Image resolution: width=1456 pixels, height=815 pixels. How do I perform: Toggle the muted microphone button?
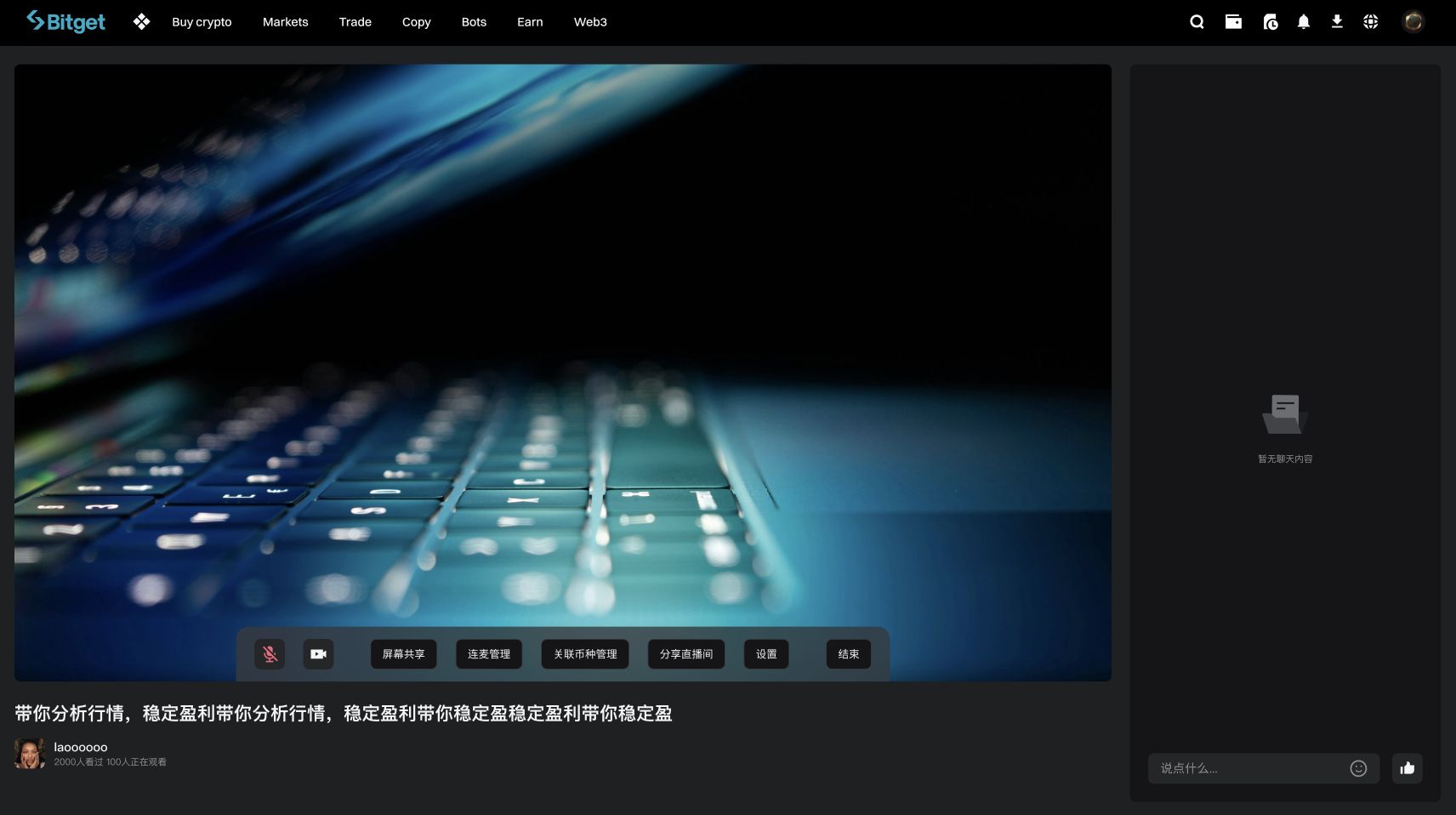coord(270,654)
